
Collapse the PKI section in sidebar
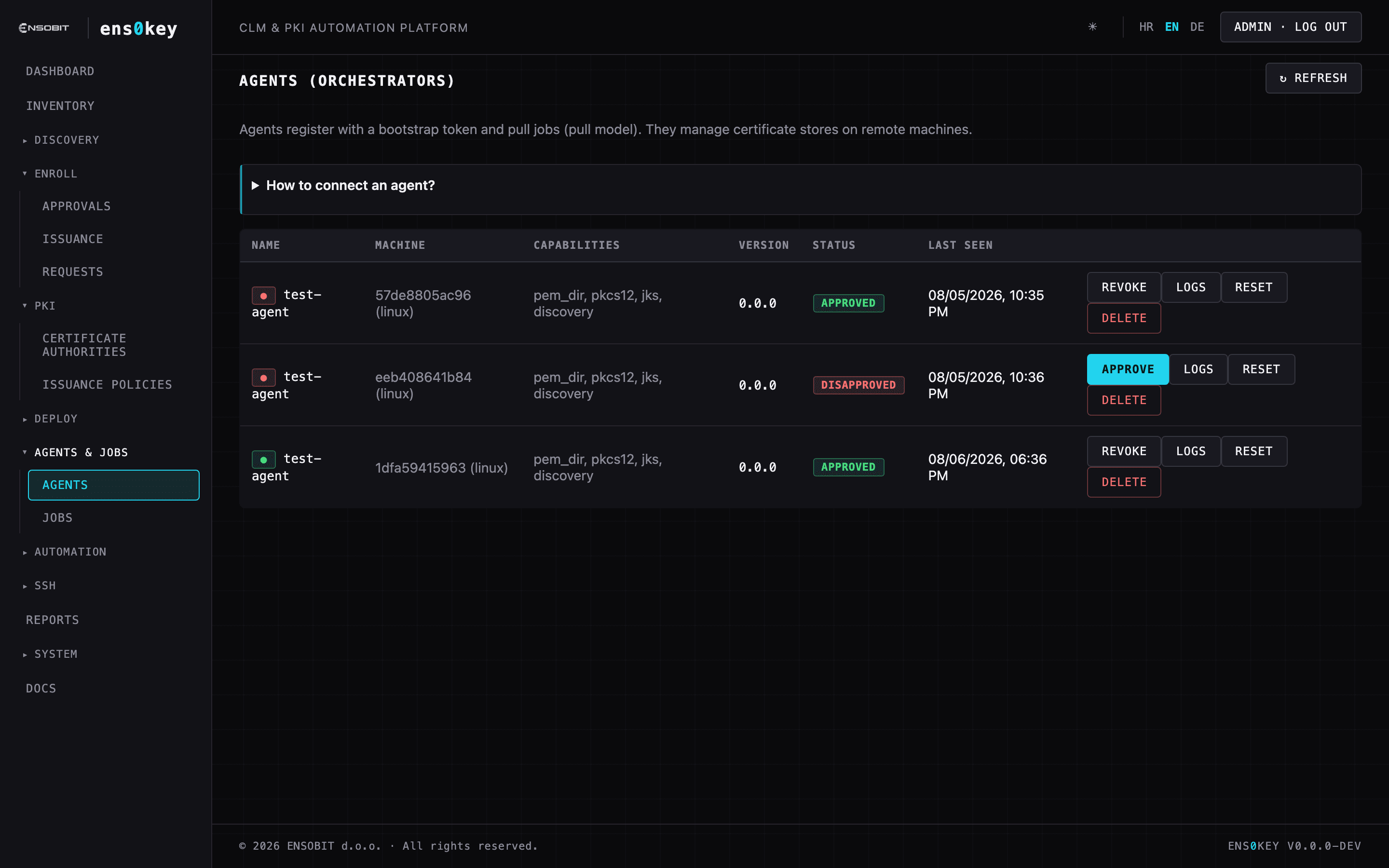pos(39,305)
